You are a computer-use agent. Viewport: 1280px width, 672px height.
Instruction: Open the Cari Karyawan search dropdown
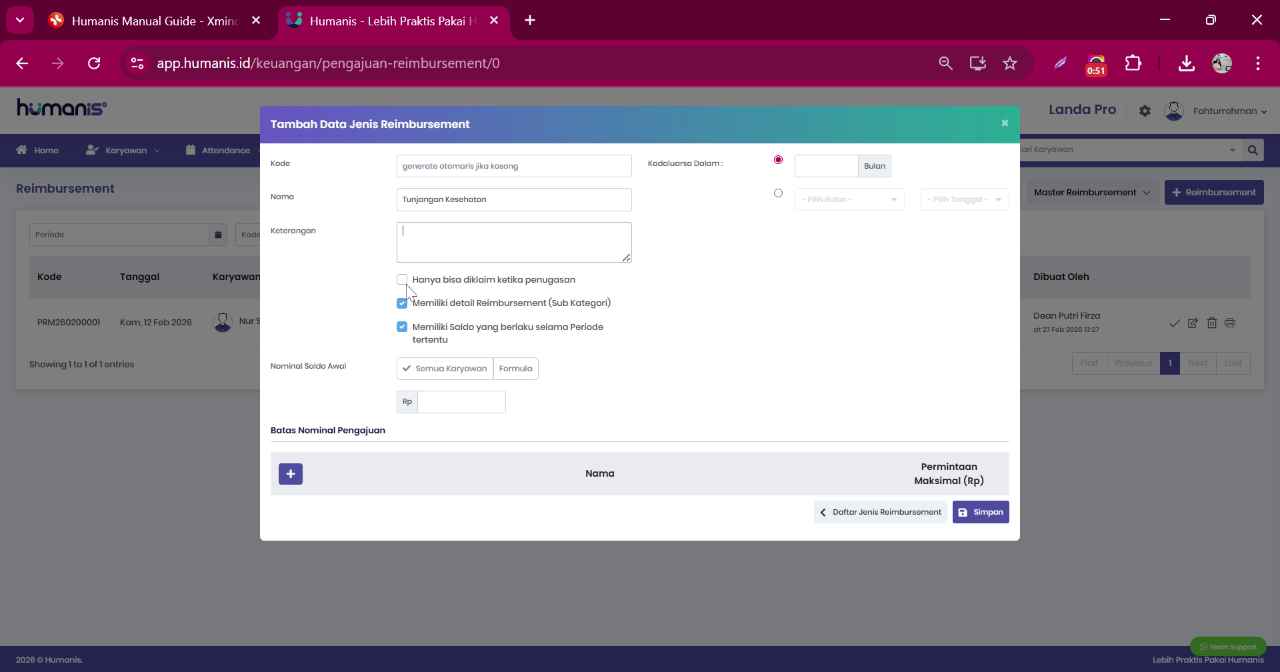(x=1129, y=150)
